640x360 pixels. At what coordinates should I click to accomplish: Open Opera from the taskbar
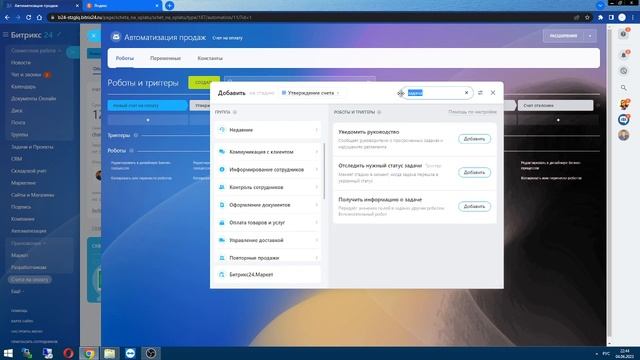[69, 353]
